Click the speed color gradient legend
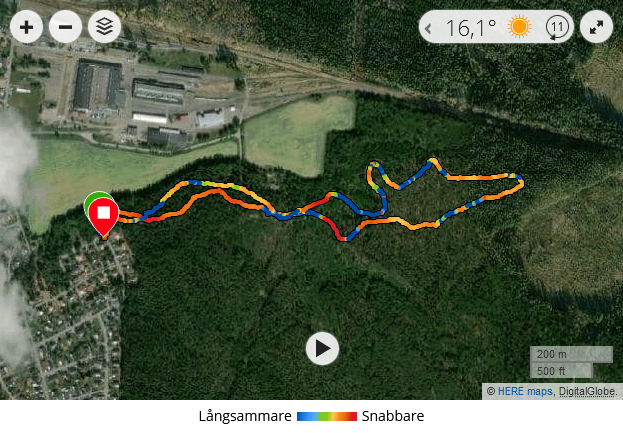 327,416
